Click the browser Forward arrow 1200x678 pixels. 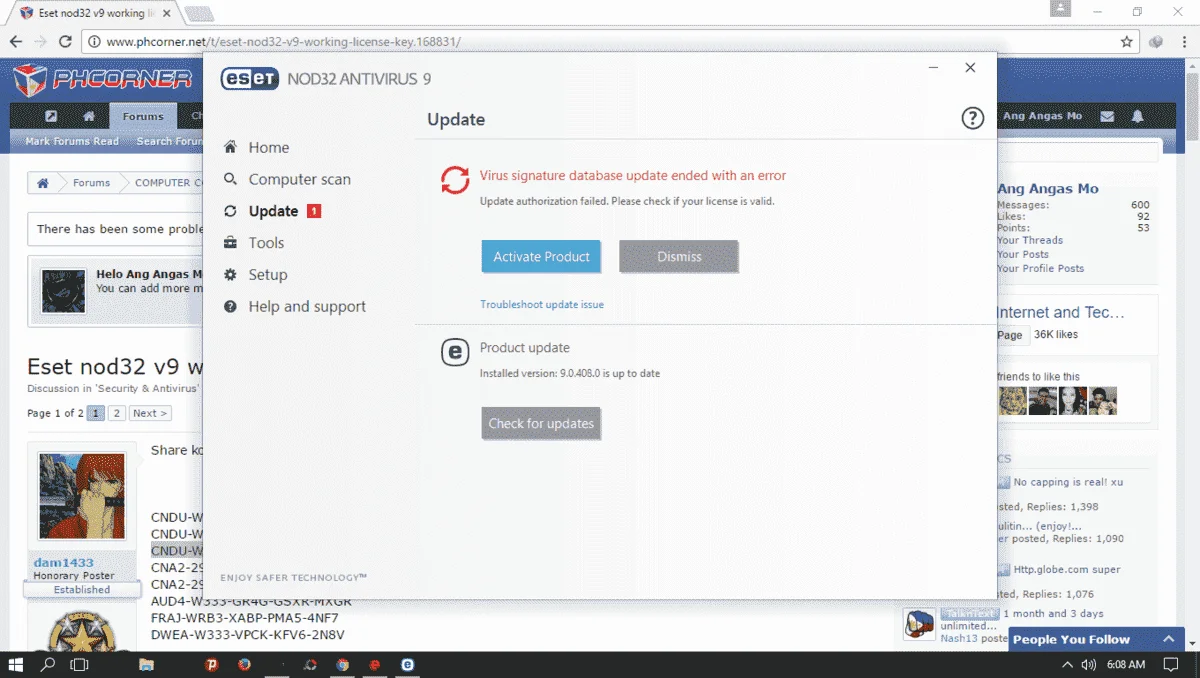40,42
